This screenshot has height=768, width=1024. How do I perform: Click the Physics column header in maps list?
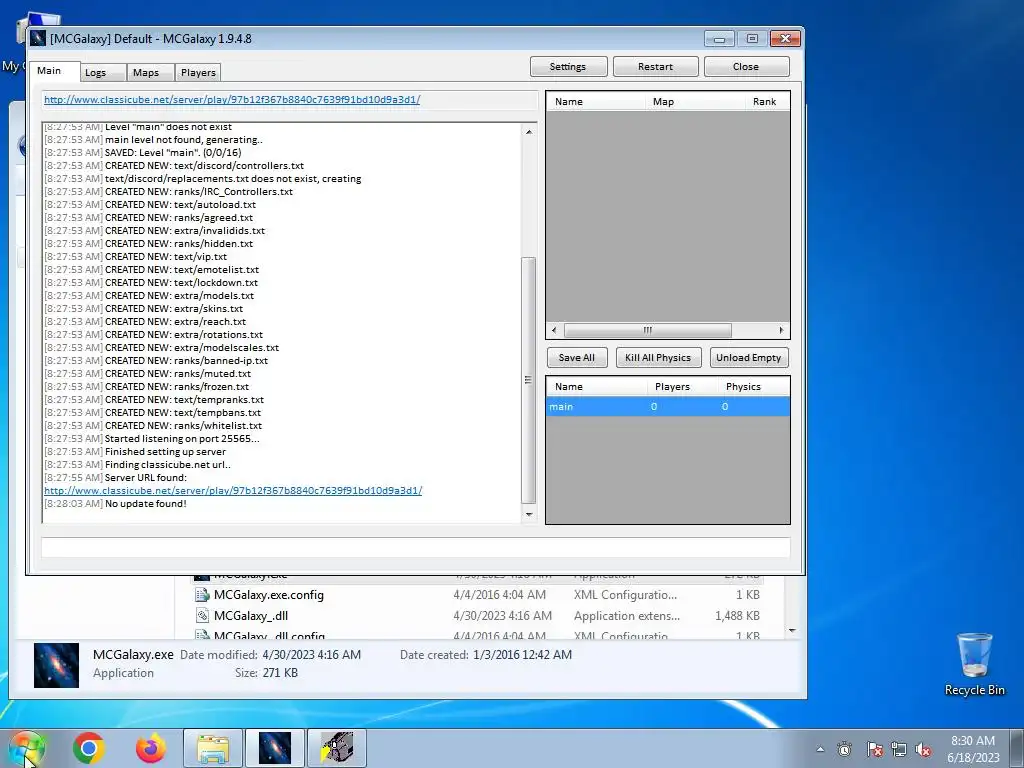(x=754, y=387)
